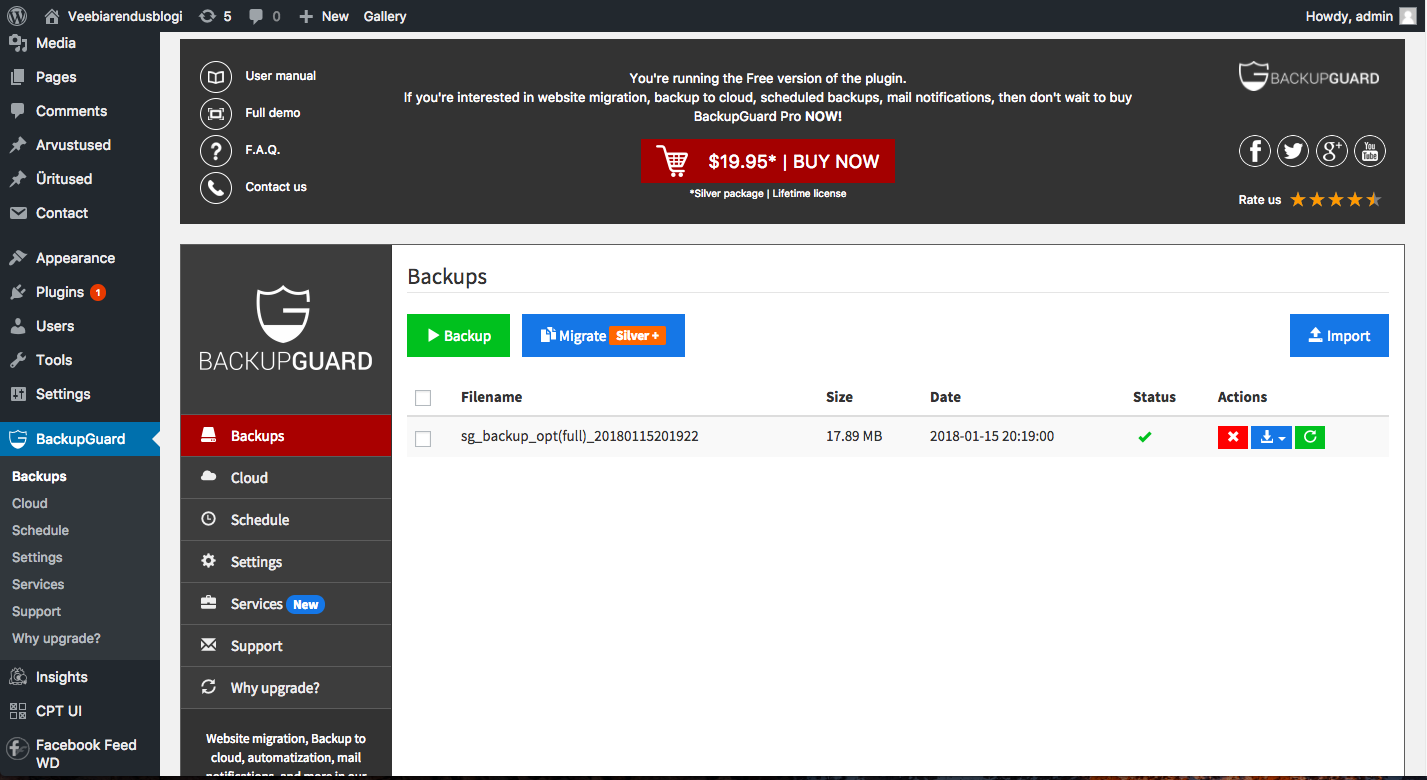Open Appearance in the sidebar
Viewport: 1427px width, 780px height.
pyautogui.click(x=80, y=258)
